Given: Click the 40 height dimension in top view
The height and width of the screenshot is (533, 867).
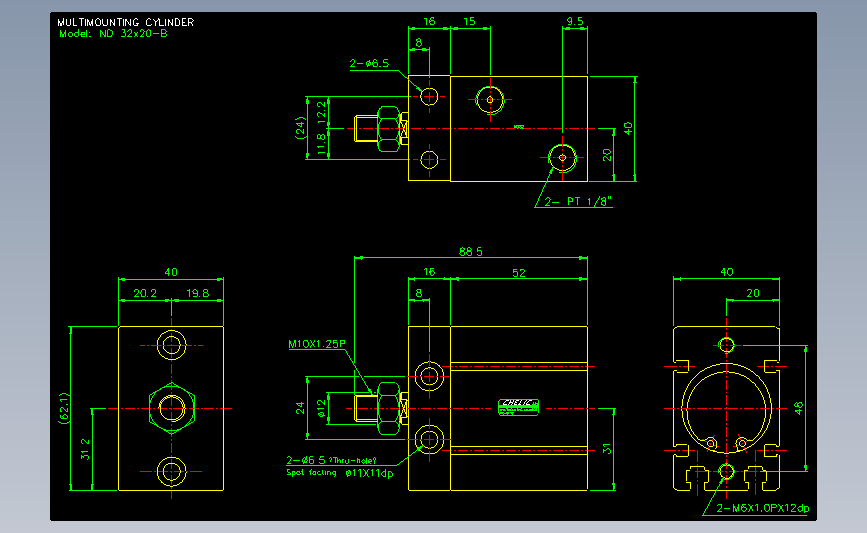Looking at the screenshot, I should (628, 128).
